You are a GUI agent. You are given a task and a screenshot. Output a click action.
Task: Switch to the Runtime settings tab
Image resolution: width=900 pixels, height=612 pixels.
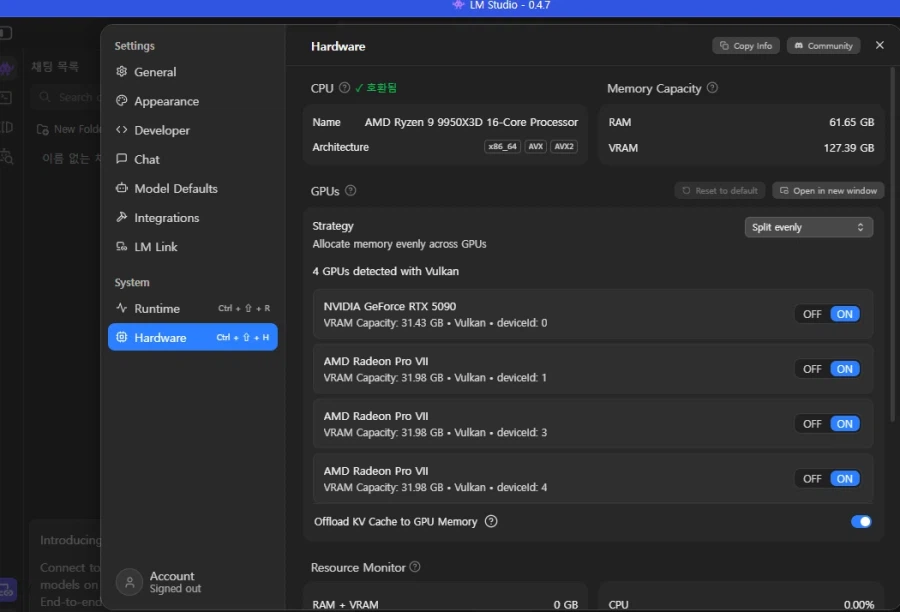(x=157, y=309)
